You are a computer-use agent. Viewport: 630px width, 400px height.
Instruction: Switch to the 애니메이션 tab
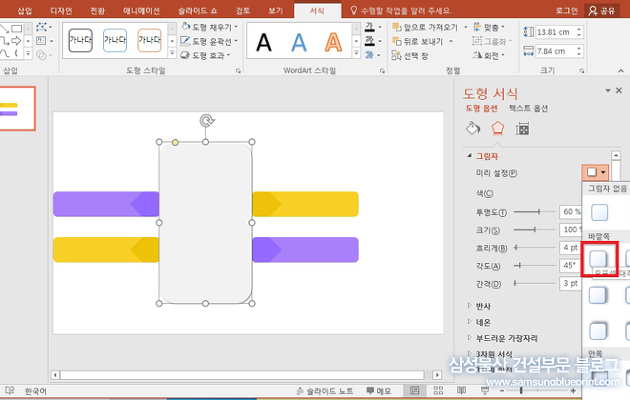click(x=141, y=11)
